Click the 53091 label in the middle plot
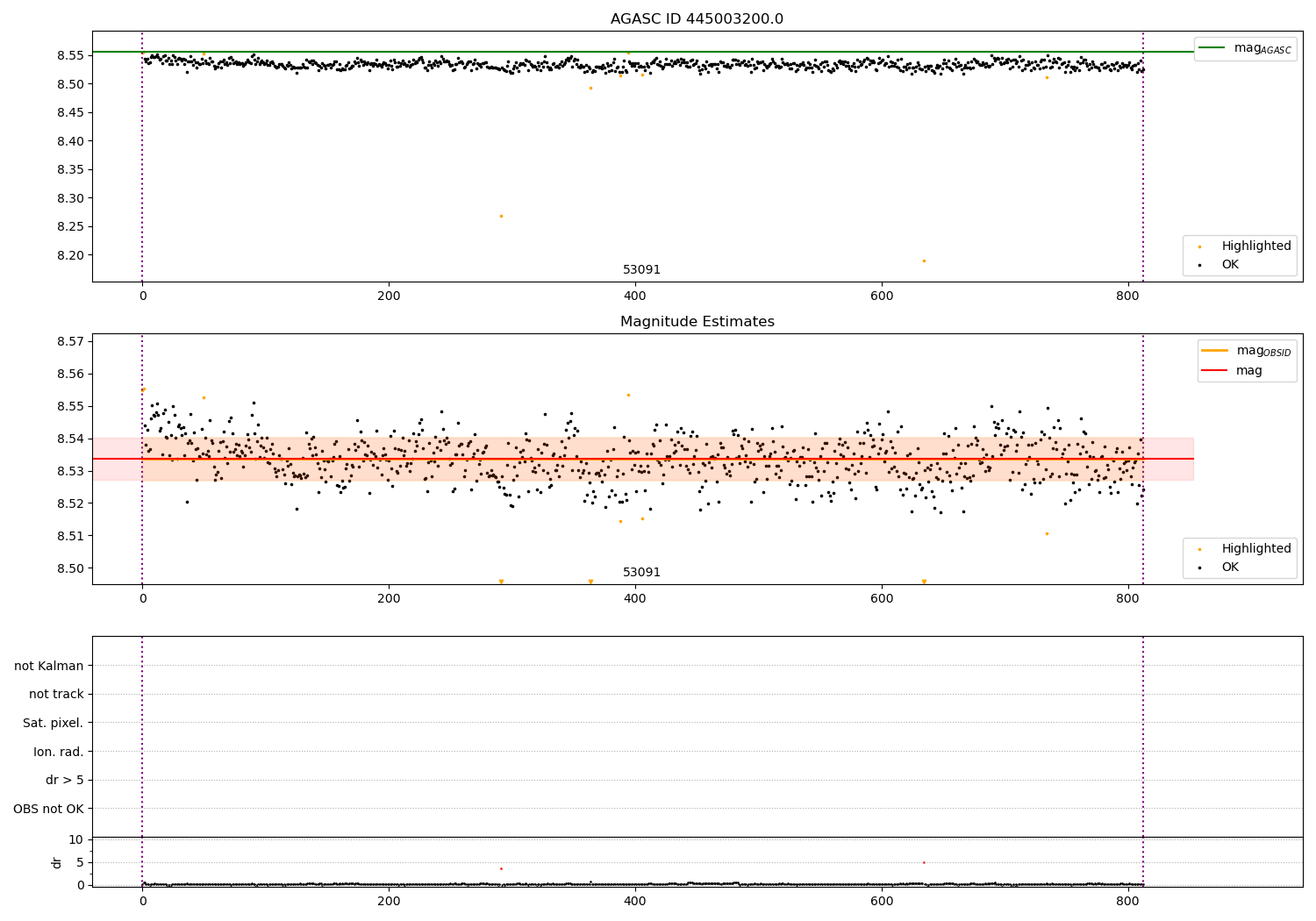 (x=641, y=573)
